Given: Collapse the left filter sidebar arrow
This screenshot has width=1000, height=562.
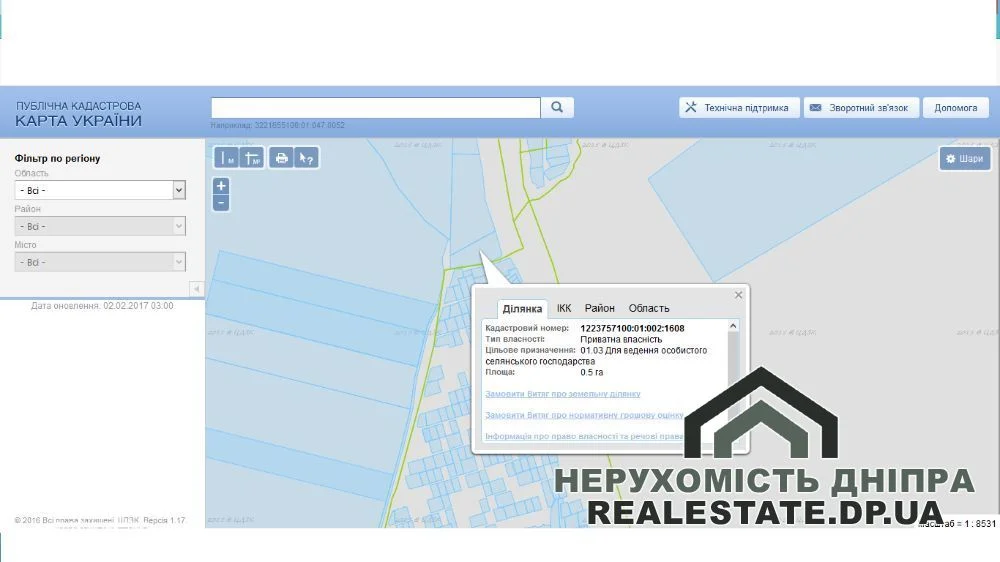Looking at the screenshot, I should pos(196,289).
